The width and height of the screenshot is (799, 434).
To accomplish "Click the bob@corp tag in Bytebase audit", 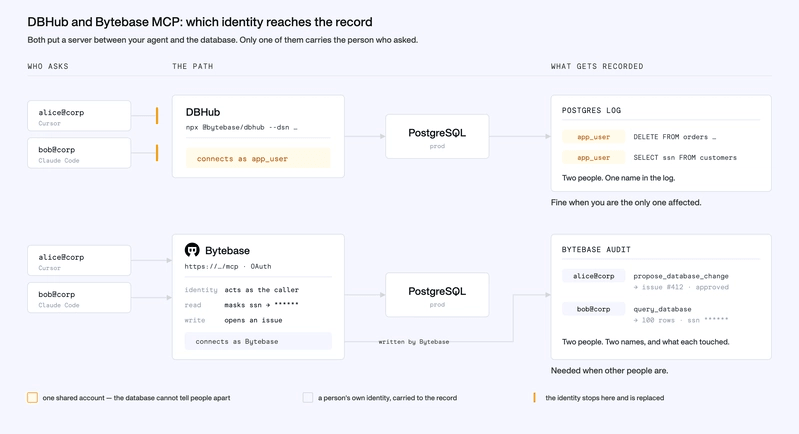I will point(593,309).
